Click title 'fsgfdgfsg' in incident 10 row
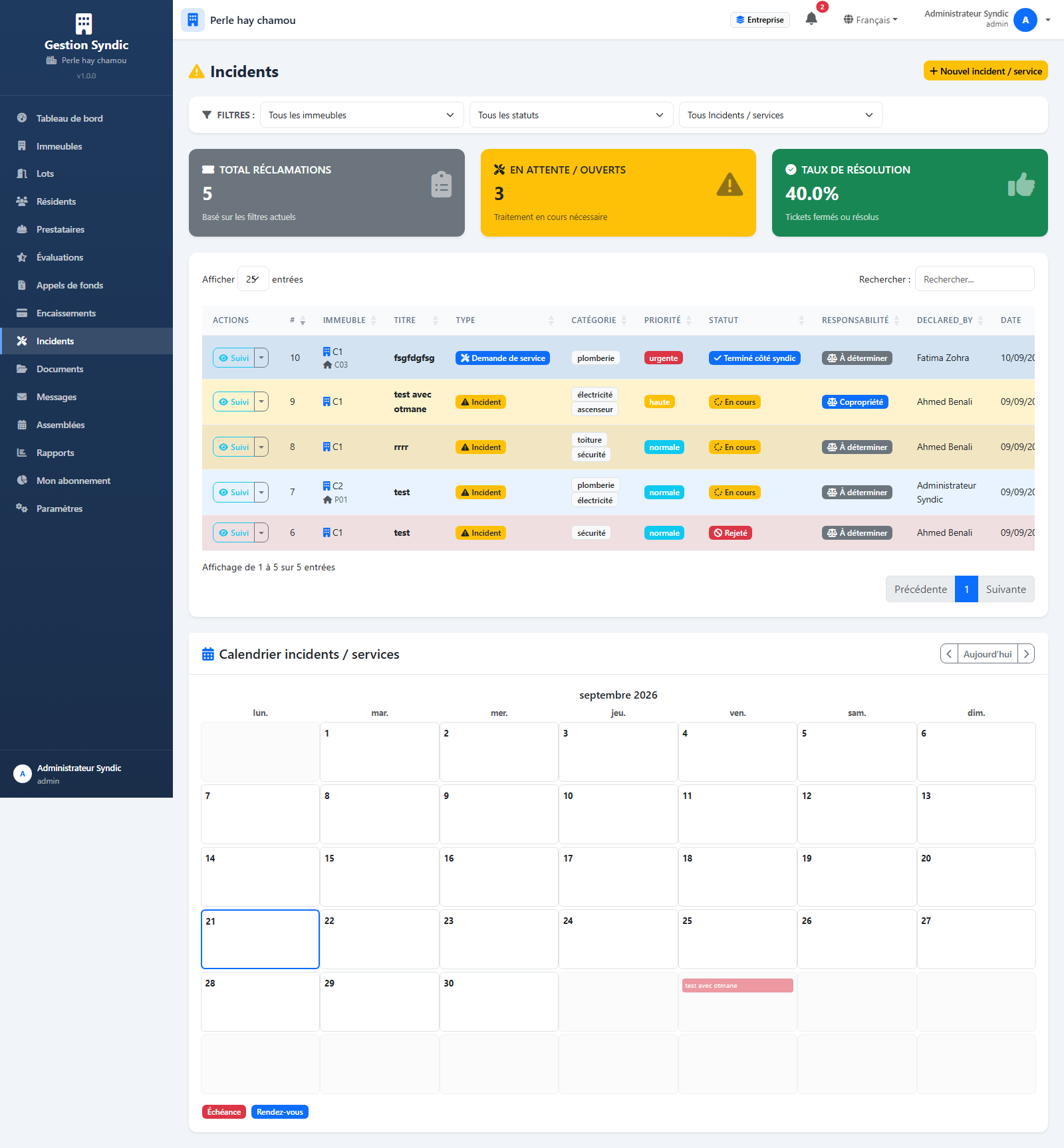The image size is (1064, 1148). click(x=414, y=358)
